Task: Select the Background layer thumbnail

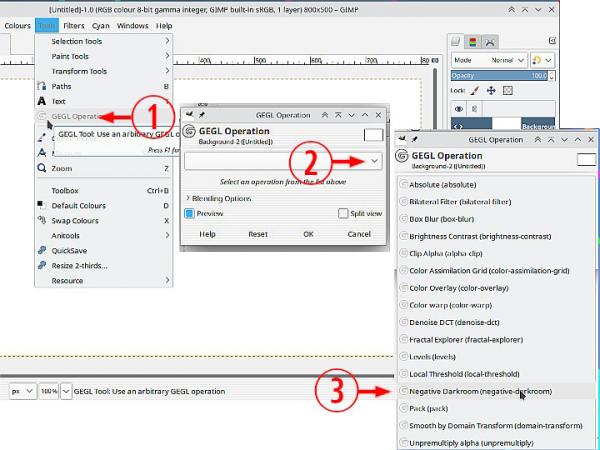Action: point(506,124)
